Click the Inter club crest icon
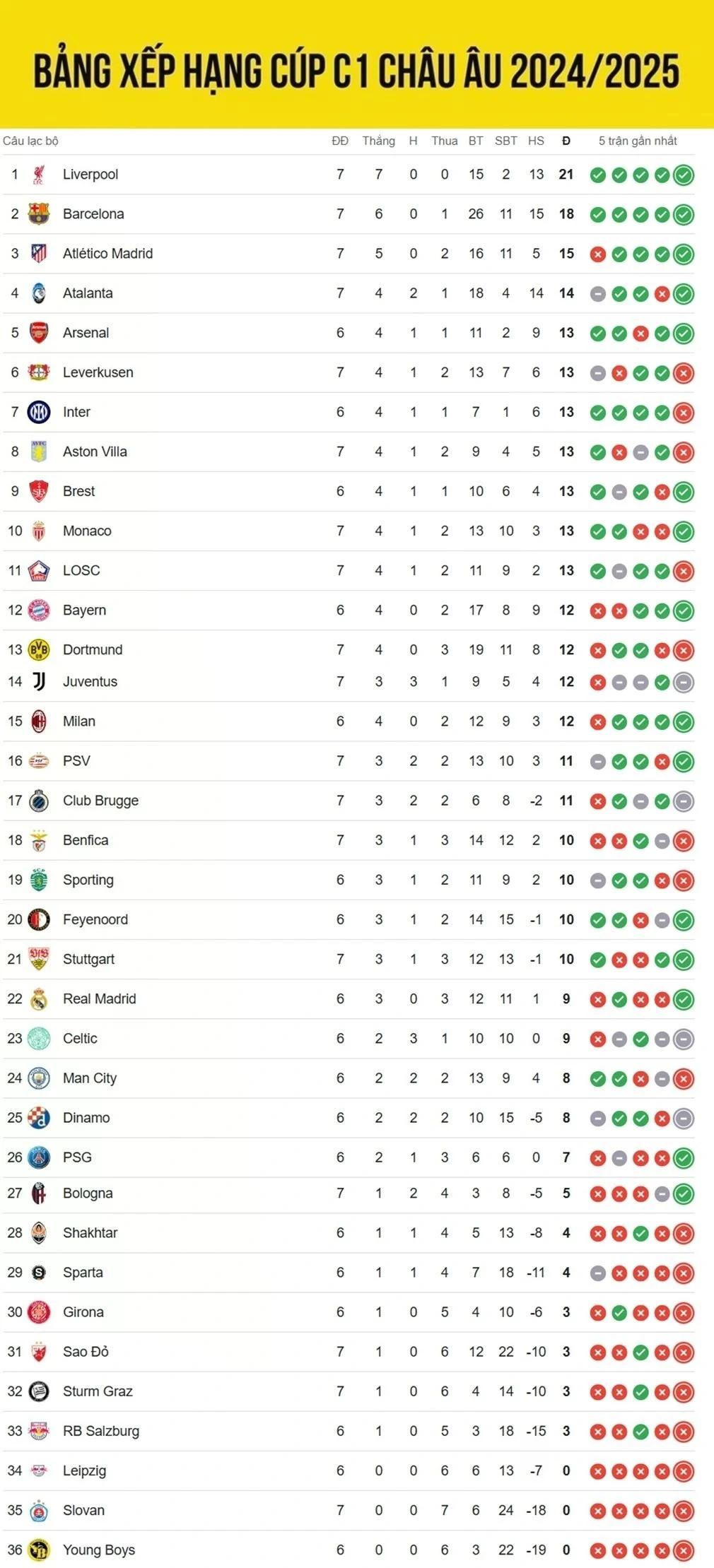 pyautogui.click(x=39, y=412)
